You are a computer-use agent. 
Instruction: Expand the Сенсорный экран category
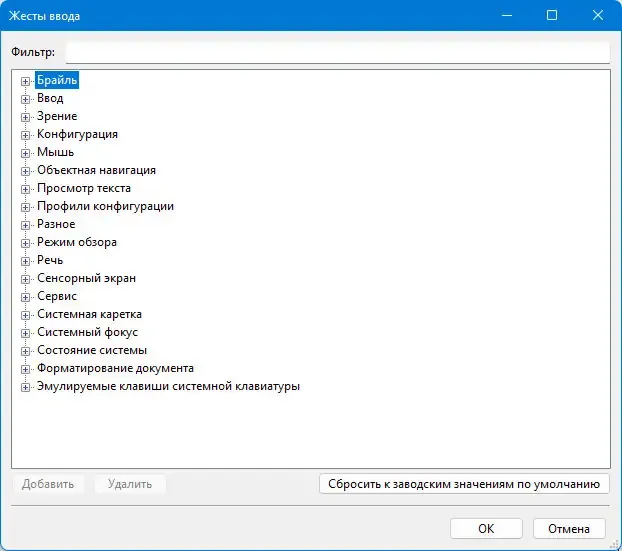pyautogui.click(x=25, y=279)
